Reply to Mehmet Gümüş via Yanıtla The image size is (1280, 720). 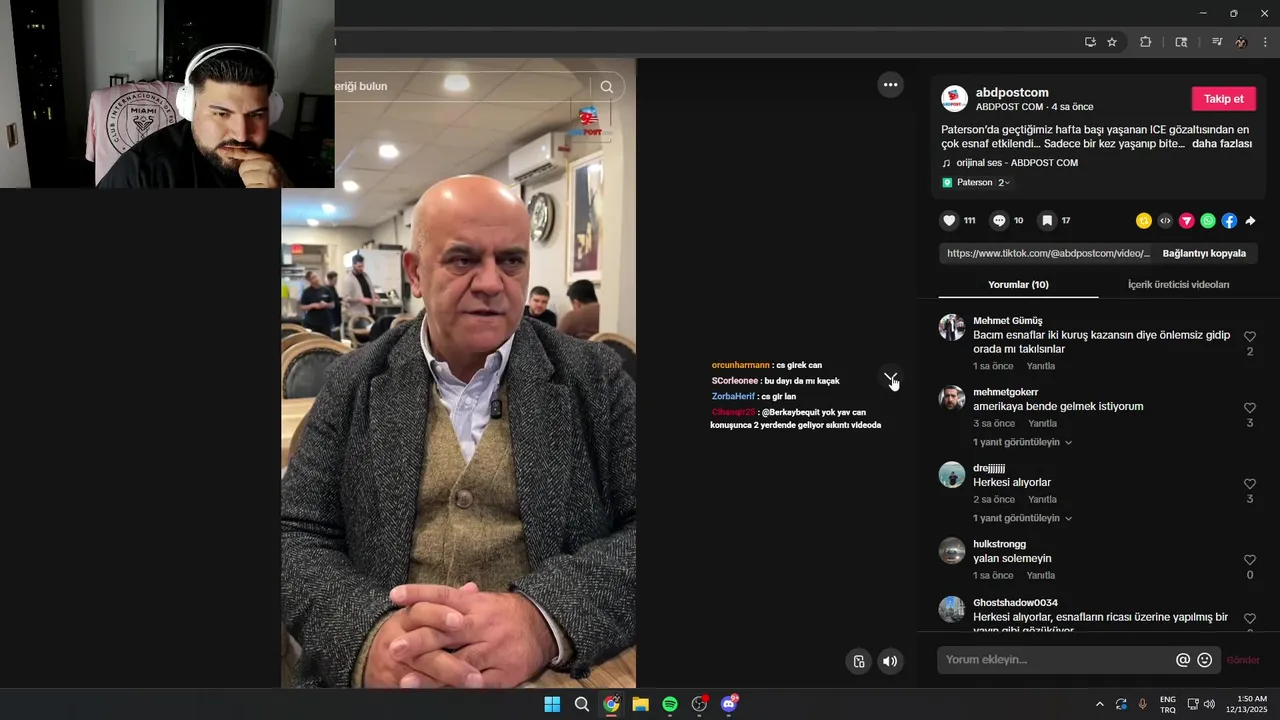(1040, 366)
